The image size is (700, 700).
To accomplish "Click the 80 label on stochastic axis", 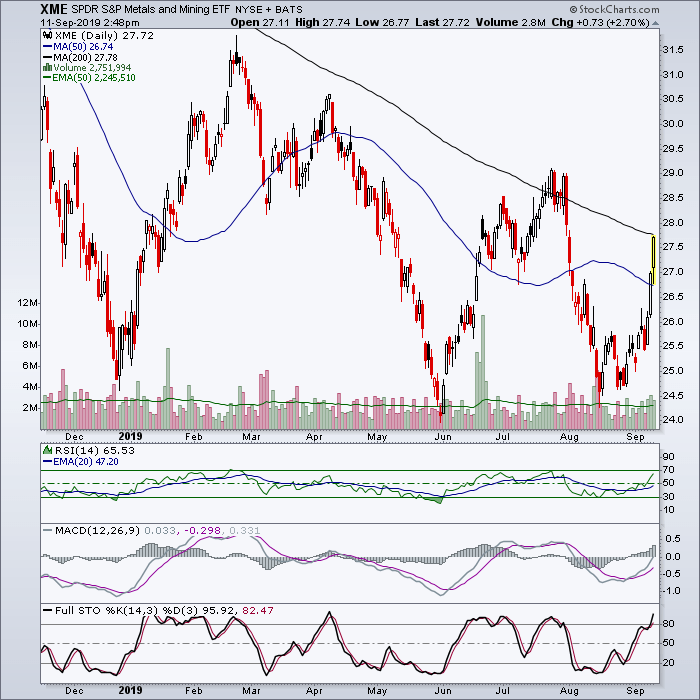I will pyautogui.click(x=669, y=624).
